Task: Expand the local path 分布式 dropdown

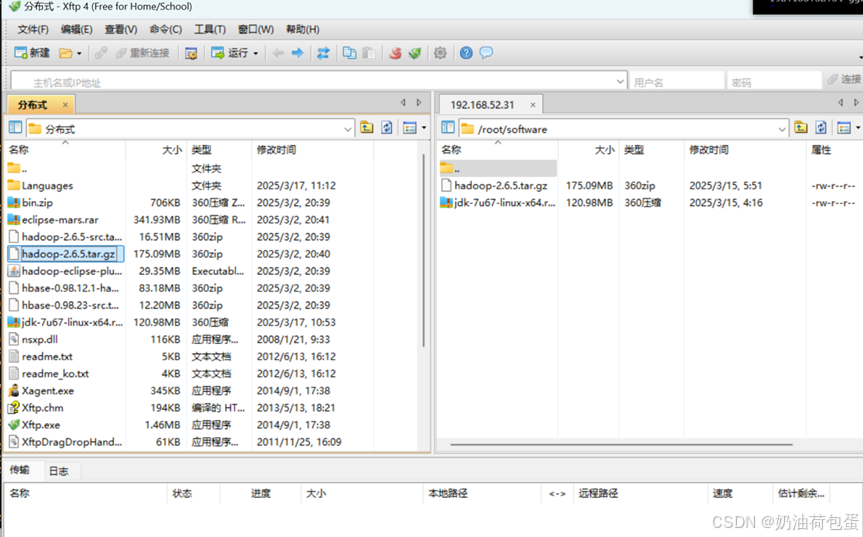Action: click(348, 129)
